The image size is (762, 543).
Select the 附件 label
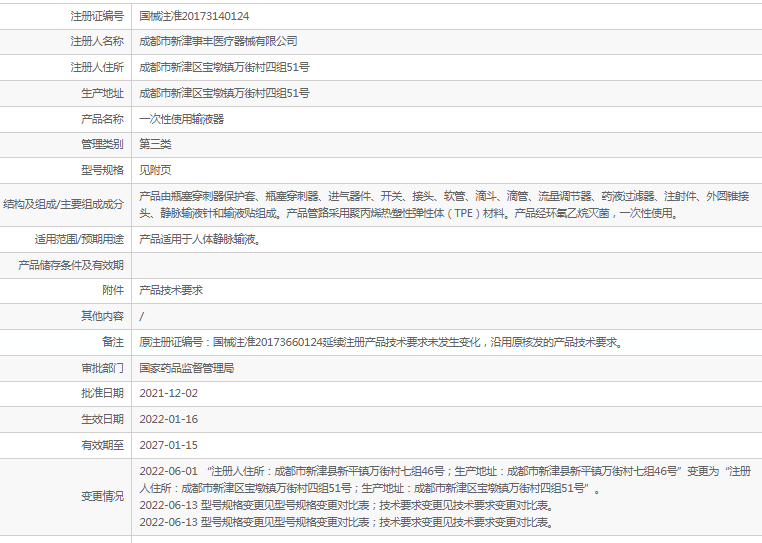click(x=113, y=290)
